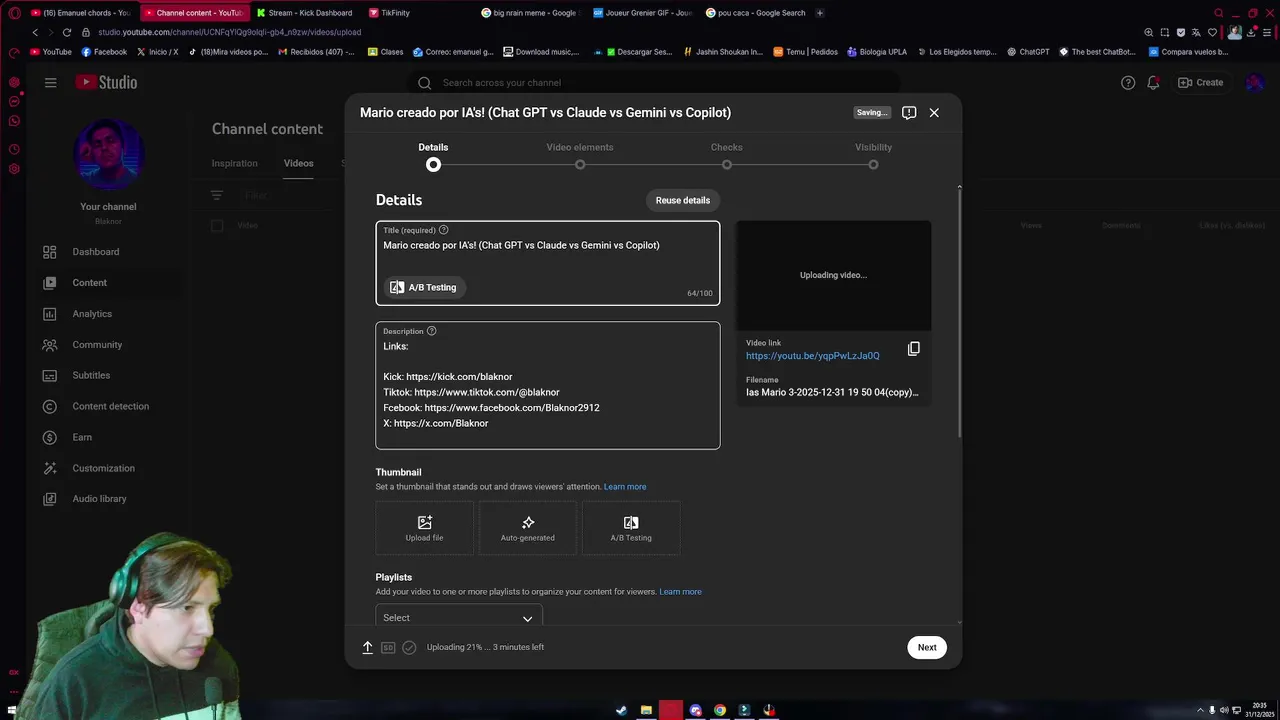Click the channel profile picture in sidebar
The height and width of the screenshot is (720, 1280).
[108, 156]
